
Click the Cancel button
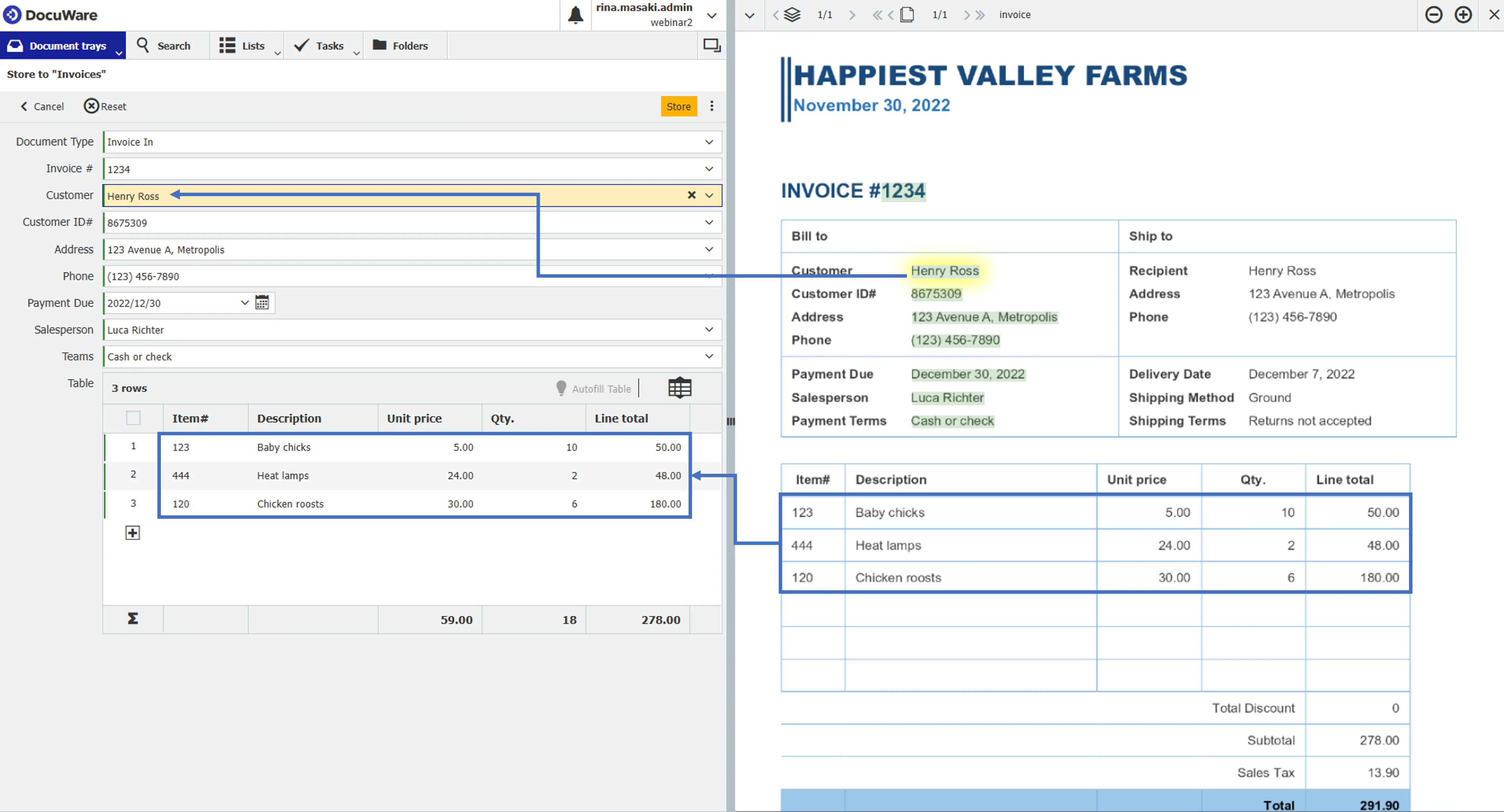coord(42,106)
